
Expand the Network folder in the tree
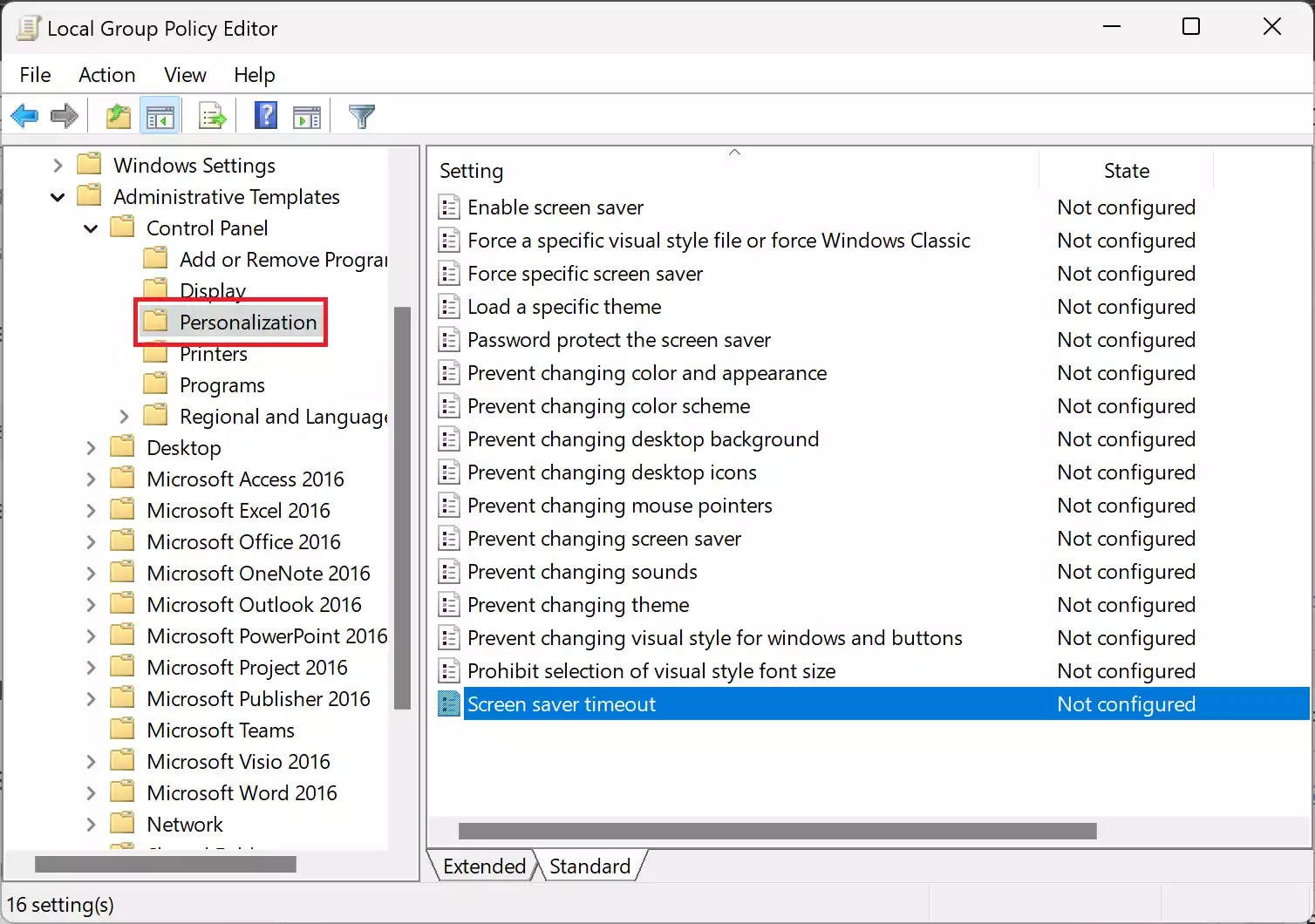[91, 824]
